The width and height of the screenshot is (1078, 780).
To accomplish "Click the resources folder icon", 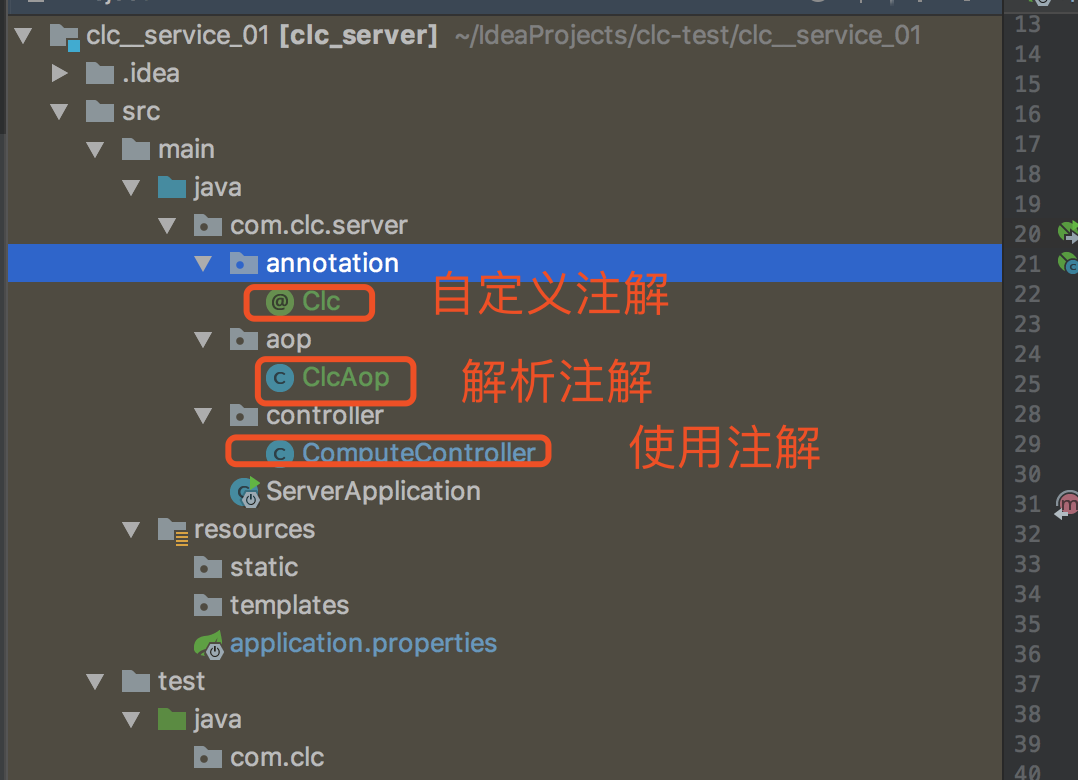I will coord(173,531).
